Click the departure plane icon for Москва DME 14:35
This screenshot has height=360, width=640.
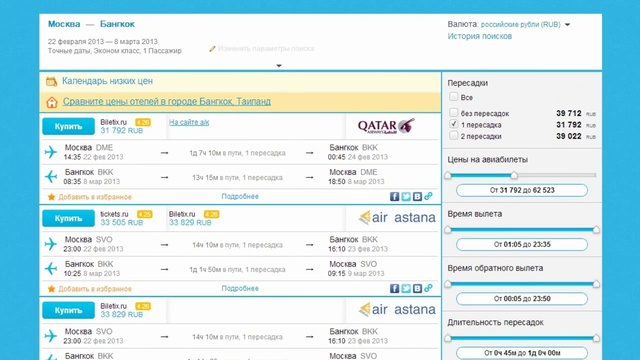[x=51, y=152]
